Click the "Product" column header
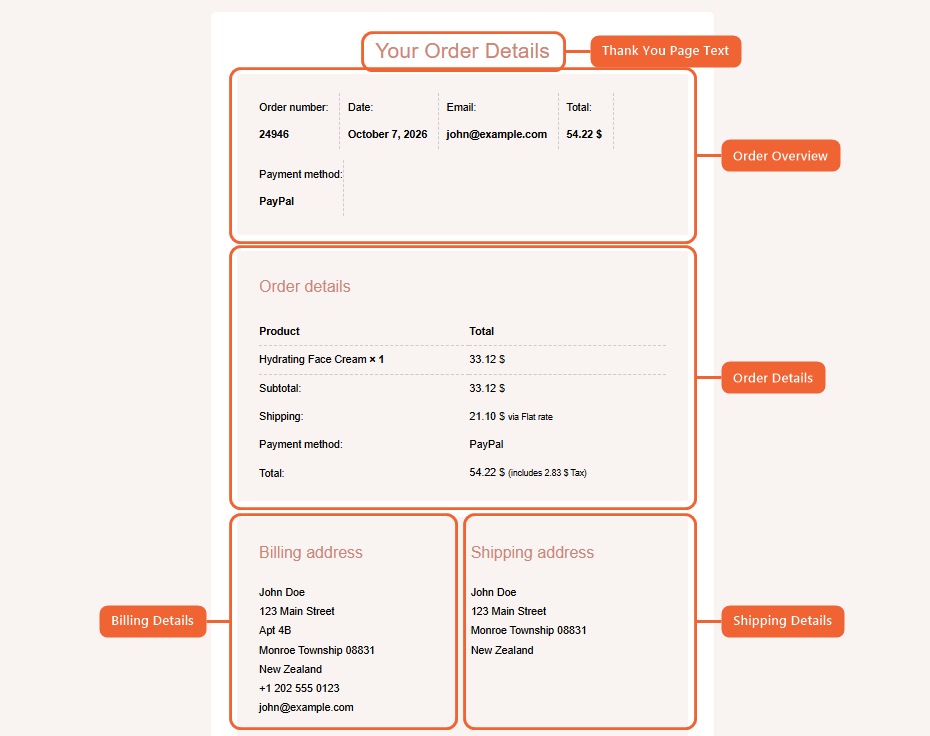Image resolution: width=930 pixels, height=736 pixels. click(279, 331)
